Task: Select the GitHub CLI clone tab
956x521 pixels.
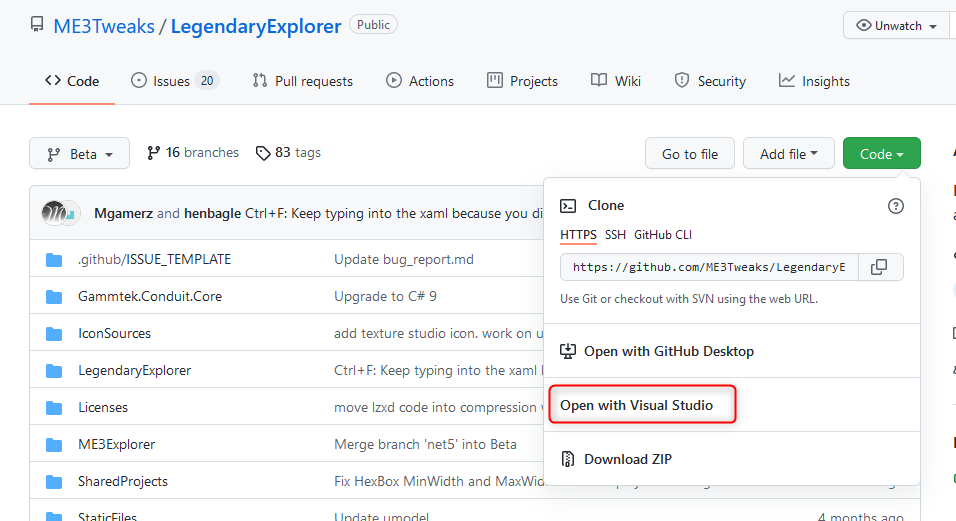Action: click(x=663, y=235)
